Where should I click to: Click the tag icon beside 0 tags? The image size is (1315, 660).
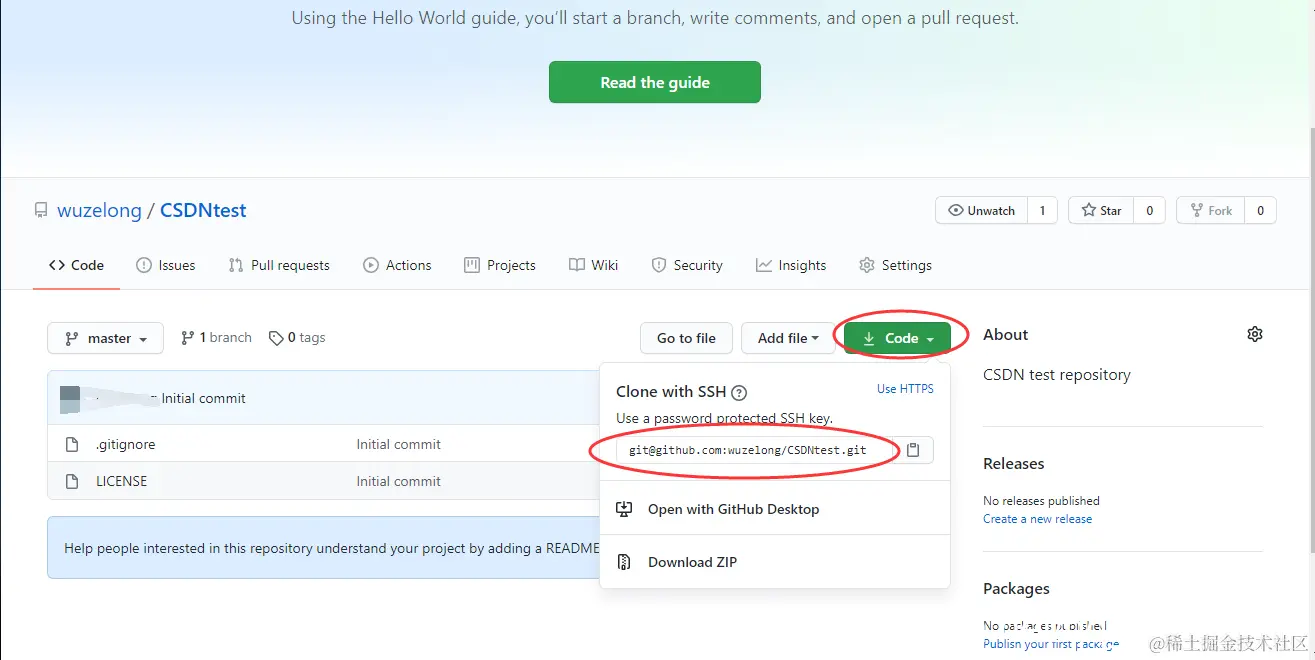click(x=276, y=338)
